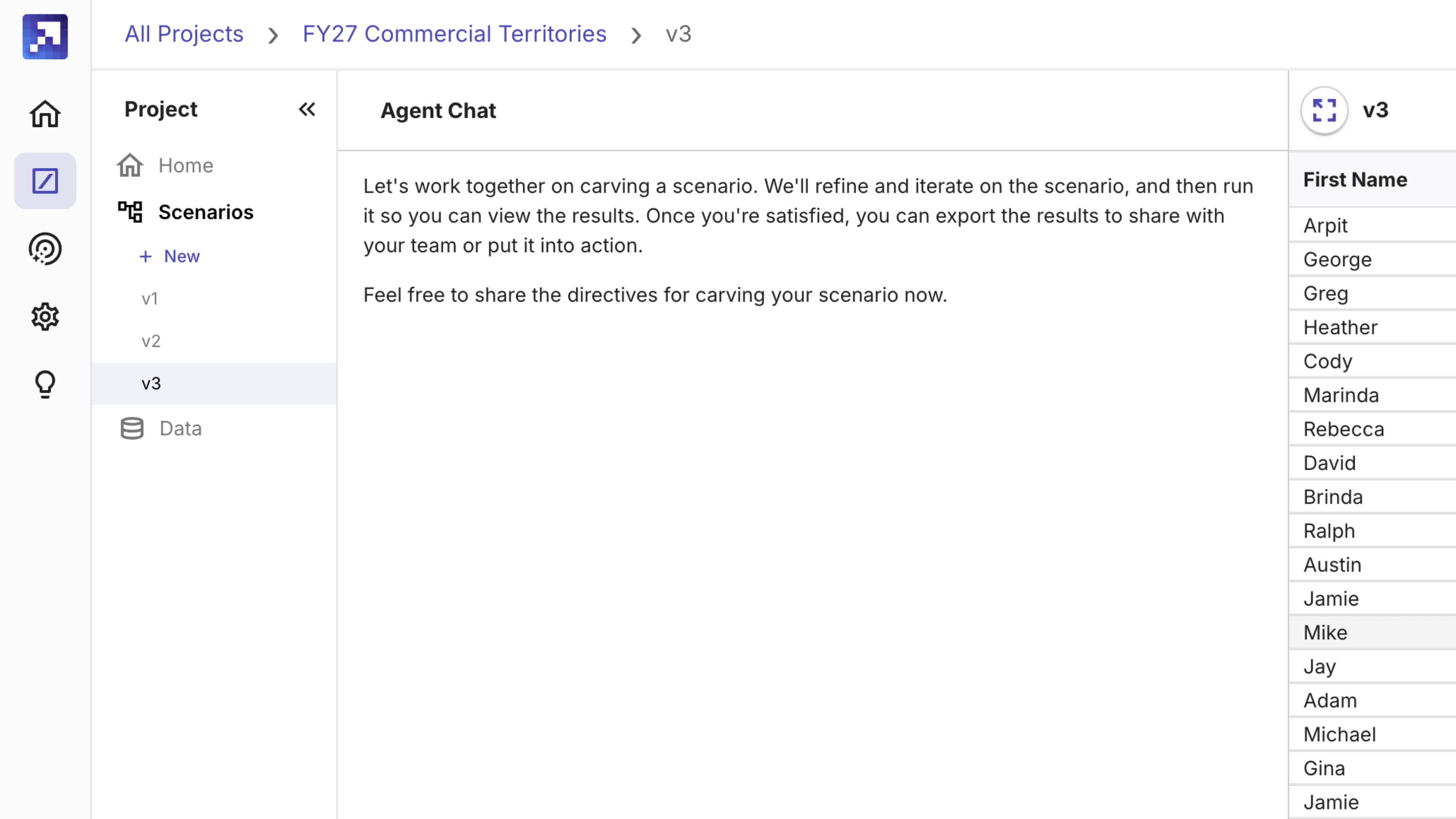
Task: Select the highlighted Mike row
Action: point(1325,632)
